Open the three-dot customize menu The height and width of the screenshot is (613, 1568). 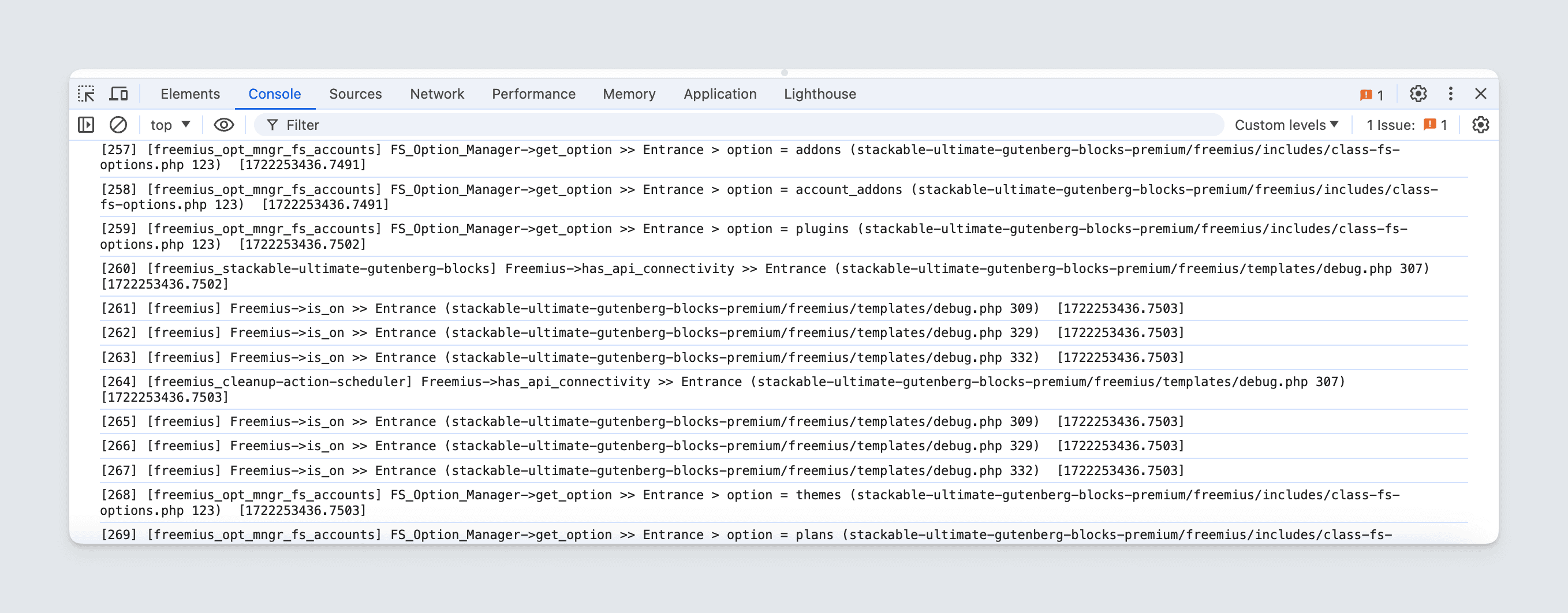pyautogui.click(x=1451, y=94)
